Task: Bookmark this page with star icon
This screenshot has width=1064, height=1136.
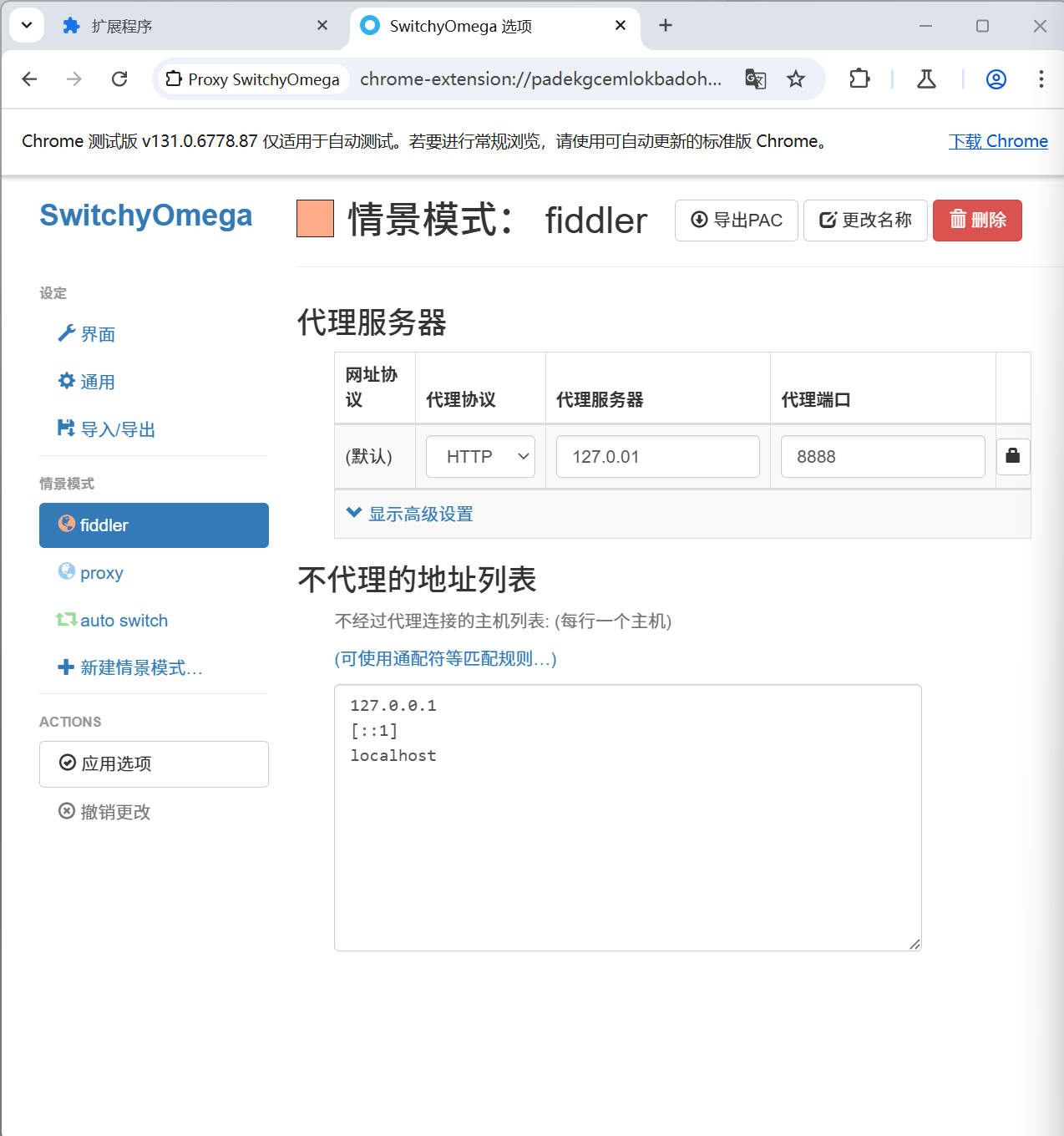Action: 796,79
